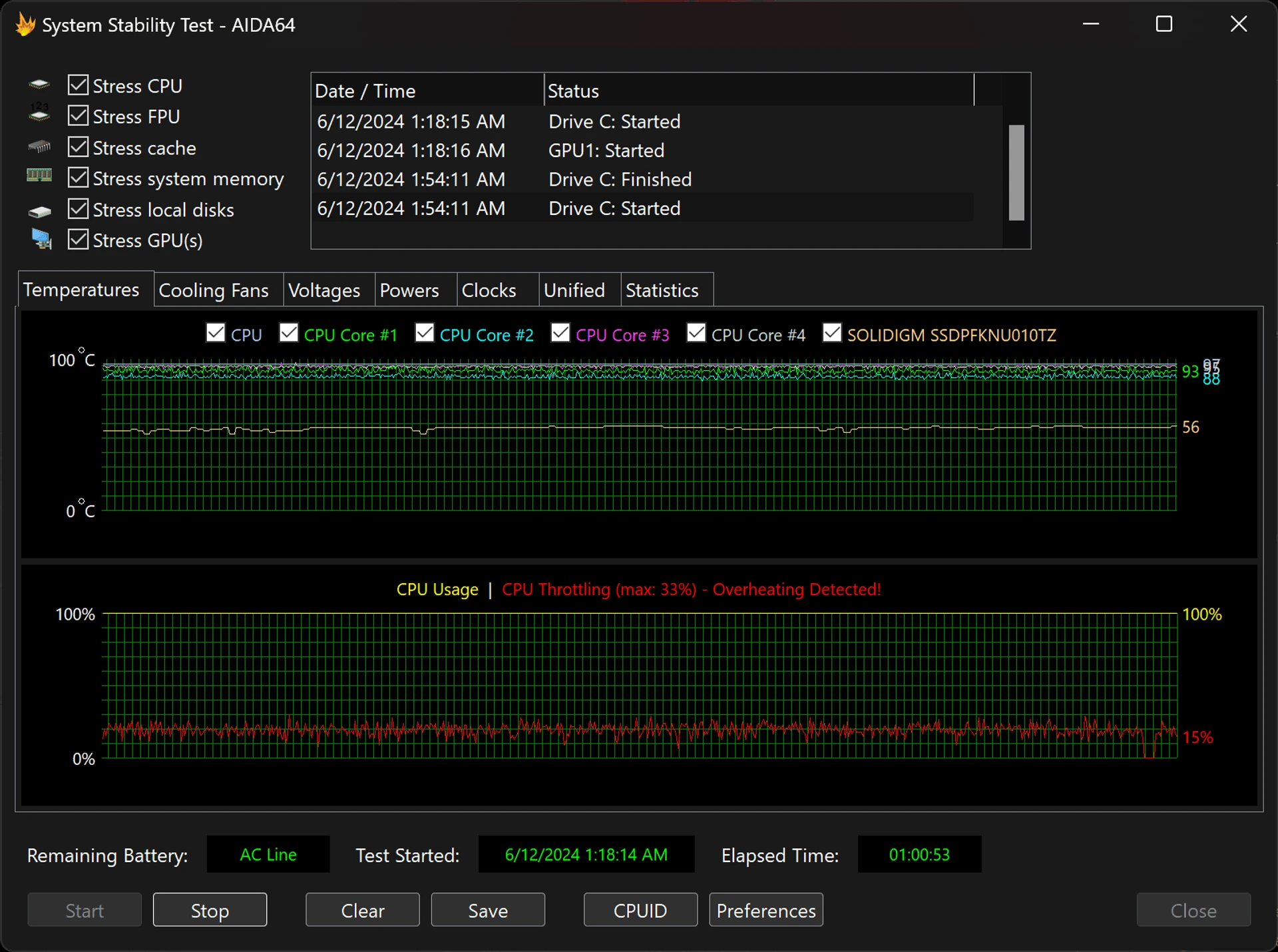Open the CPUID panel
The width and height of the screenshot is (1278, 952).
640,910
